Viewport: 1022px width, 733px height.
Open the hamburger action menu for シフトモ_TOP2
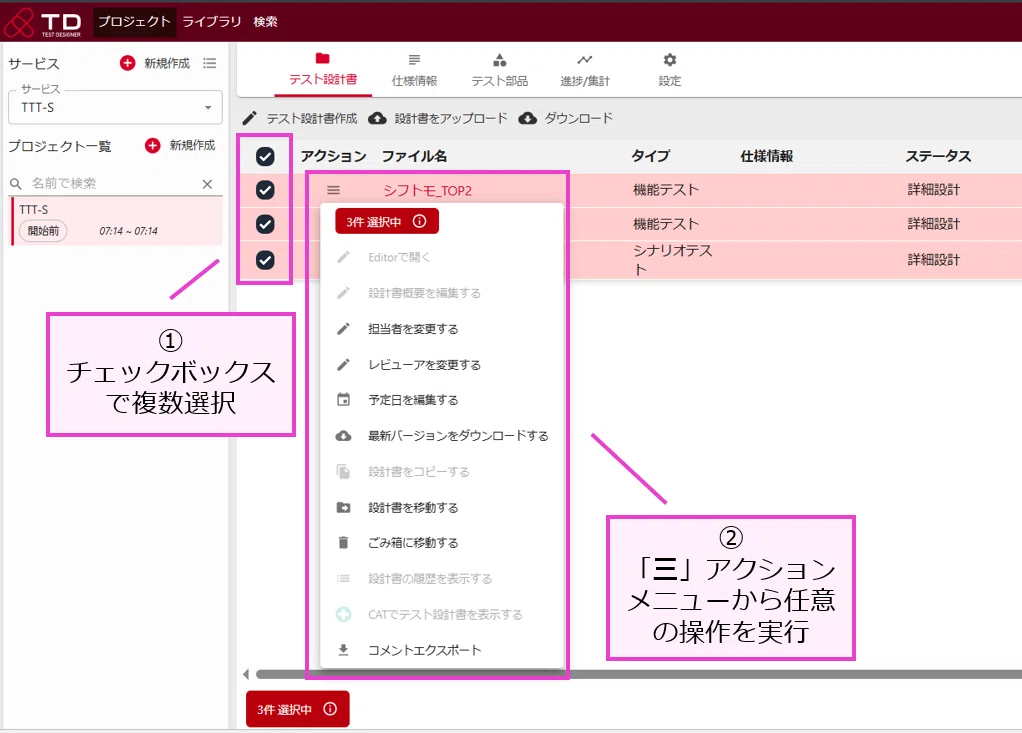333,190
